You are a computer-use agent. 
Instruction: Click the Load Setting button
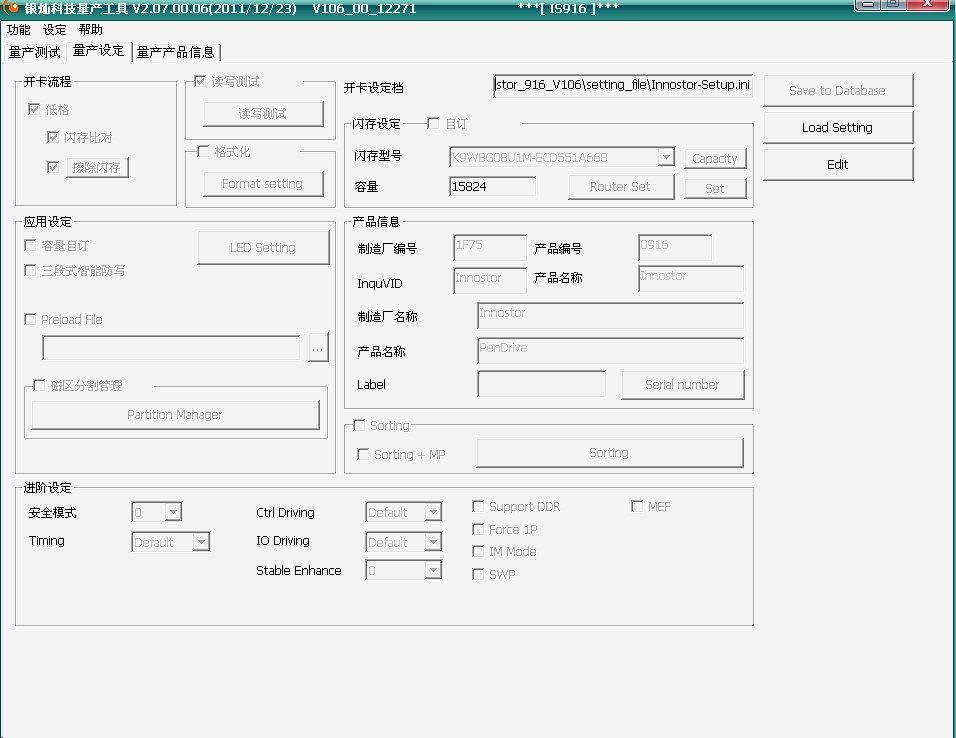pos(837,128)
